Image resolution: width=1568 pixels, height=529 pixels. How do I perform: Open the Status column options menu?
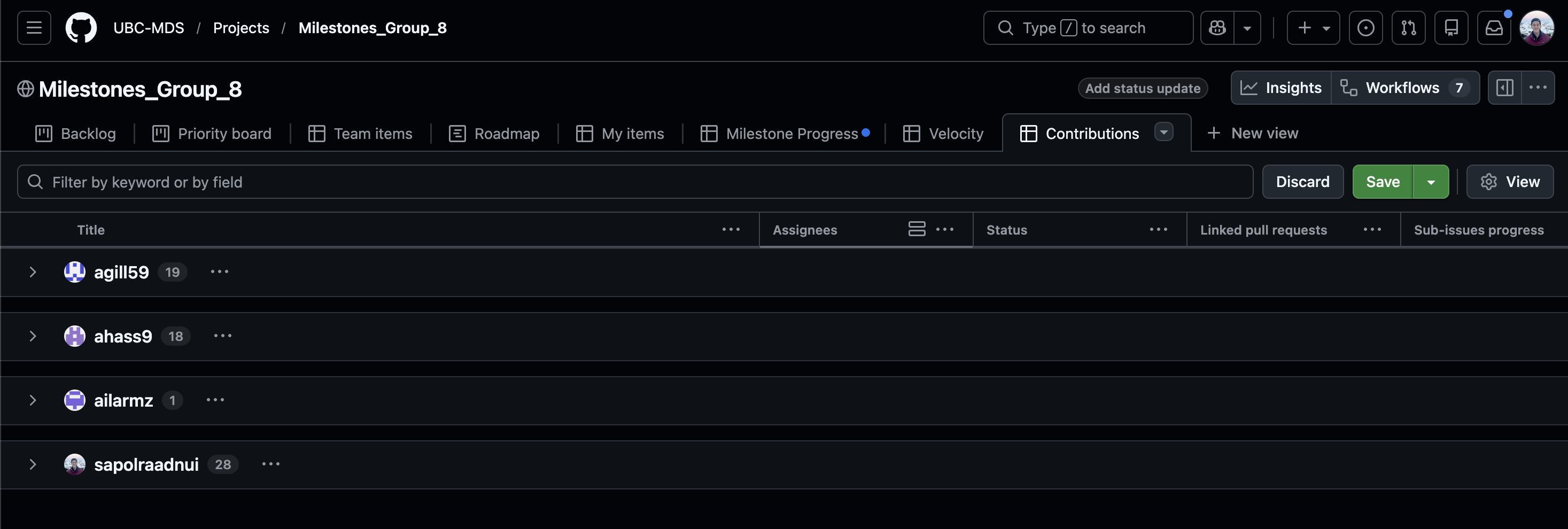1158,229
